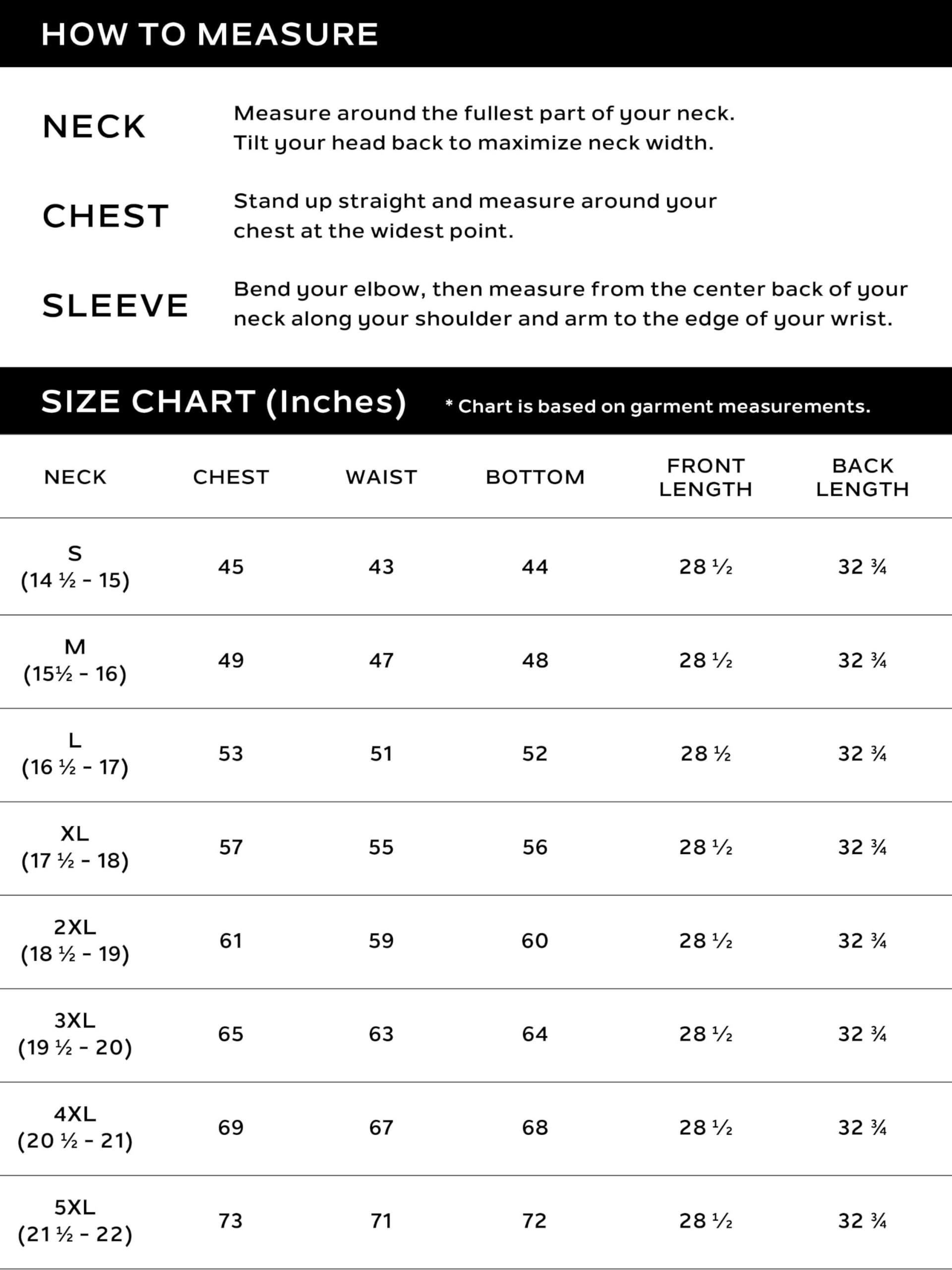952x1270 pixels.
Task: Click the L size chest value 53
Action: (231, 754)
